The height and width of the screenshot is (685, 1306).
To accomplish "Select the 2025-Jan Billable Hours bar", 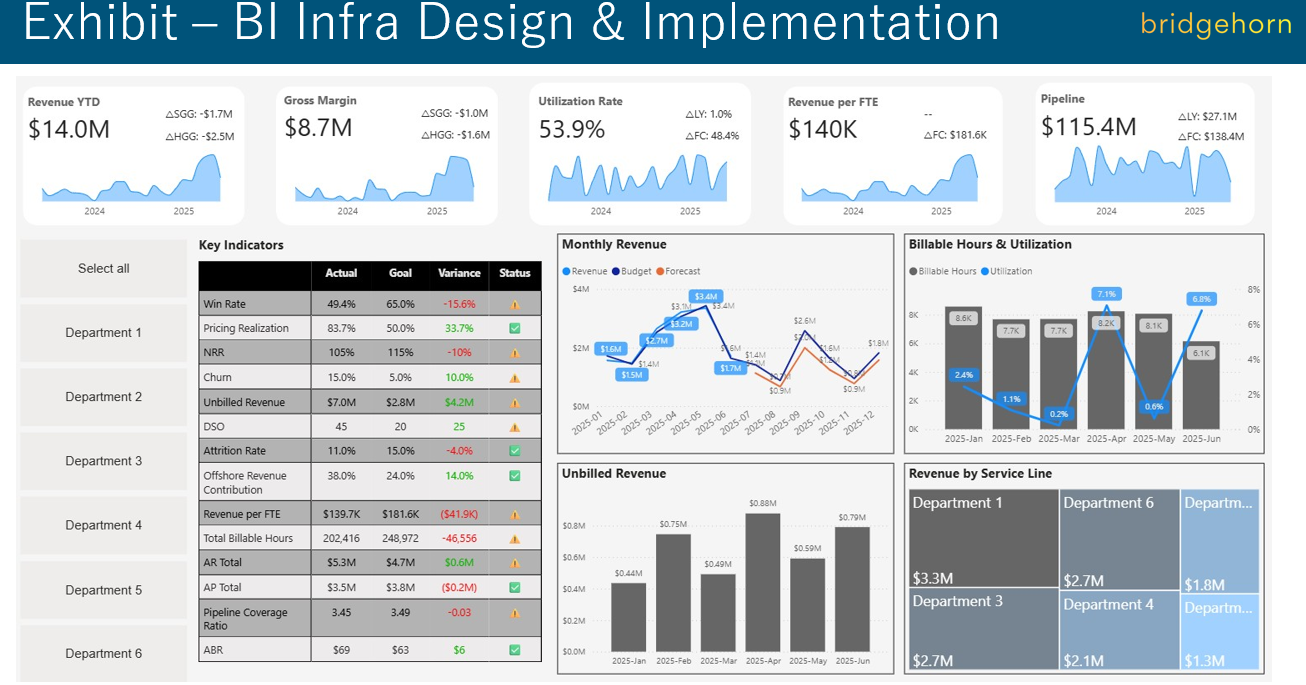I will pyautogui.click(x=963, y=368).
